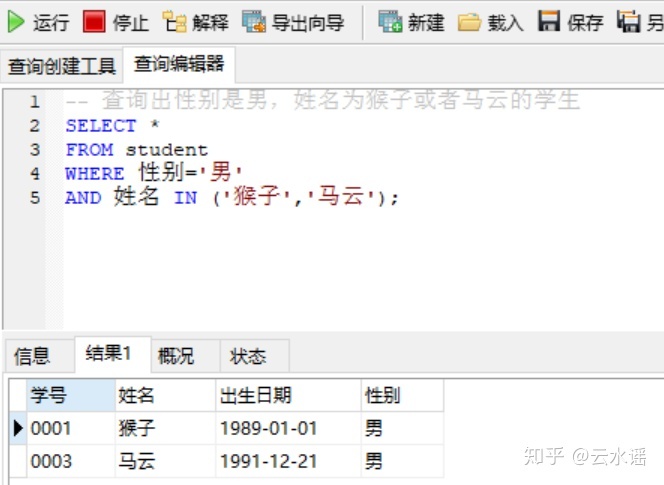
Task: Click the green Run (运行) icon
Action: point(16,22)
